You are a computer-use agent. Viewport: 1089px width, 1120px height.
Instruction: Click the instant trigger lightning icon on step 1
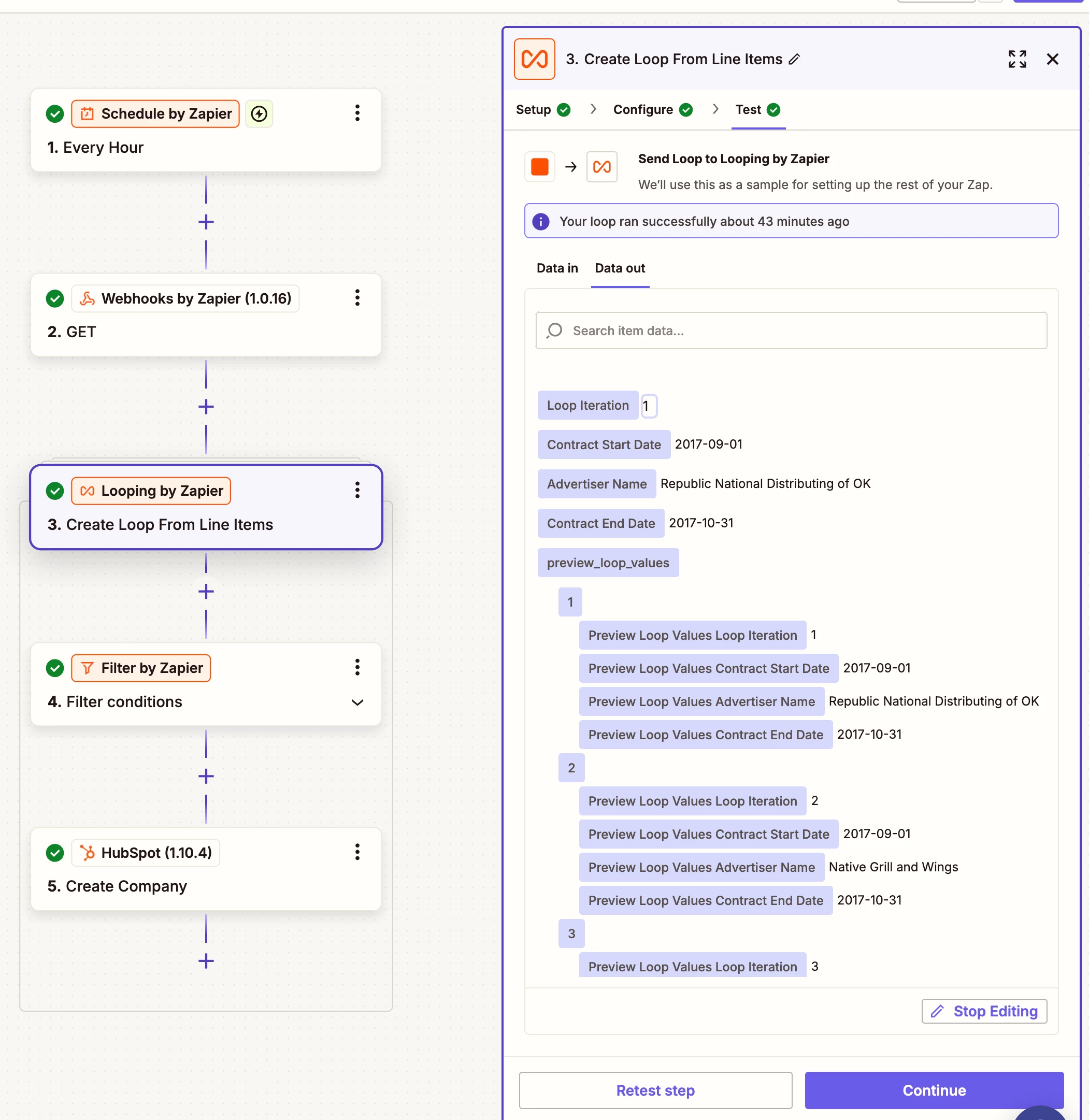pyautogui.click(x=259, y=114)
